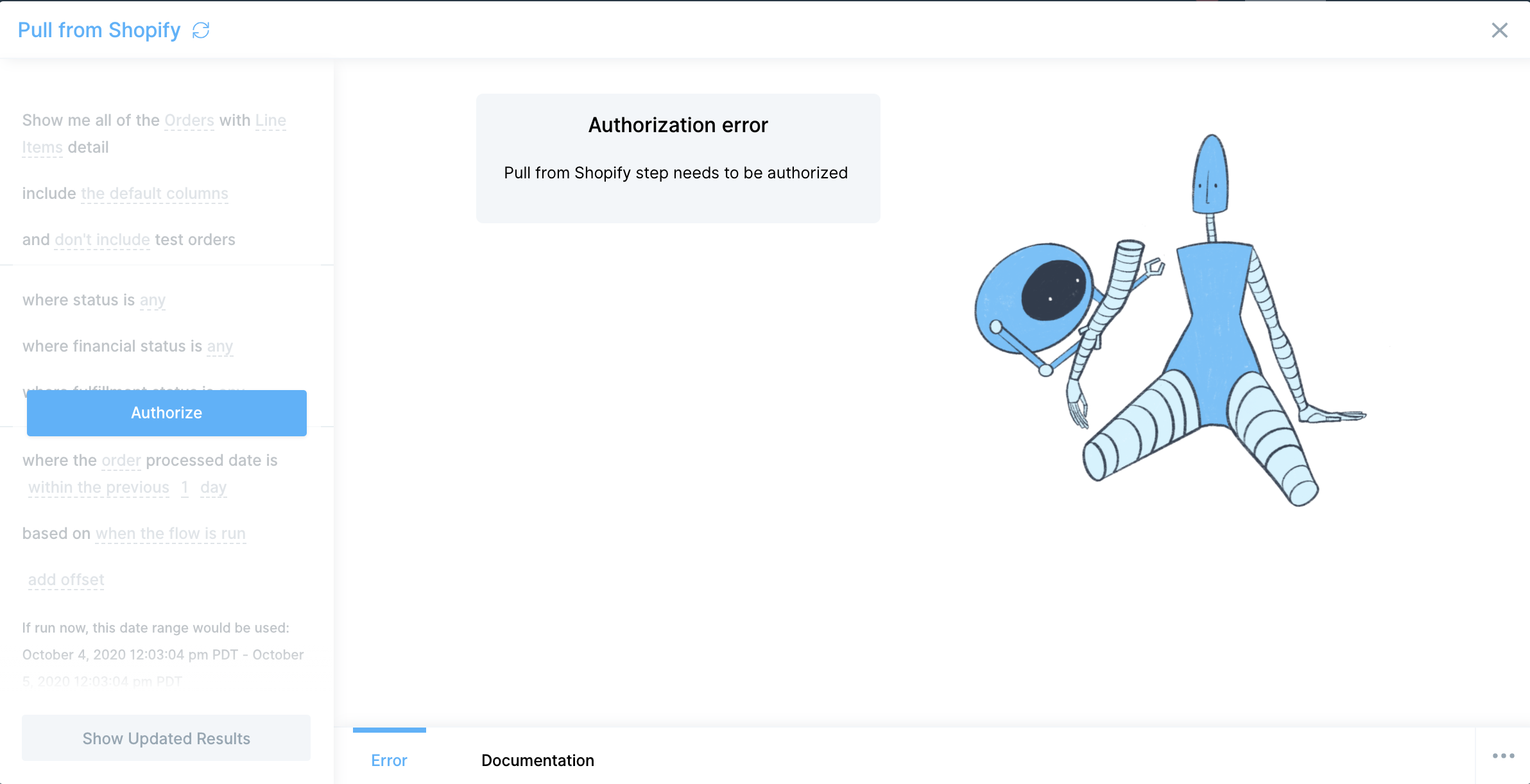This screenshot has height=784, width=1530.
Task: Select the 'order' processed date option
Action: point(121,461)
